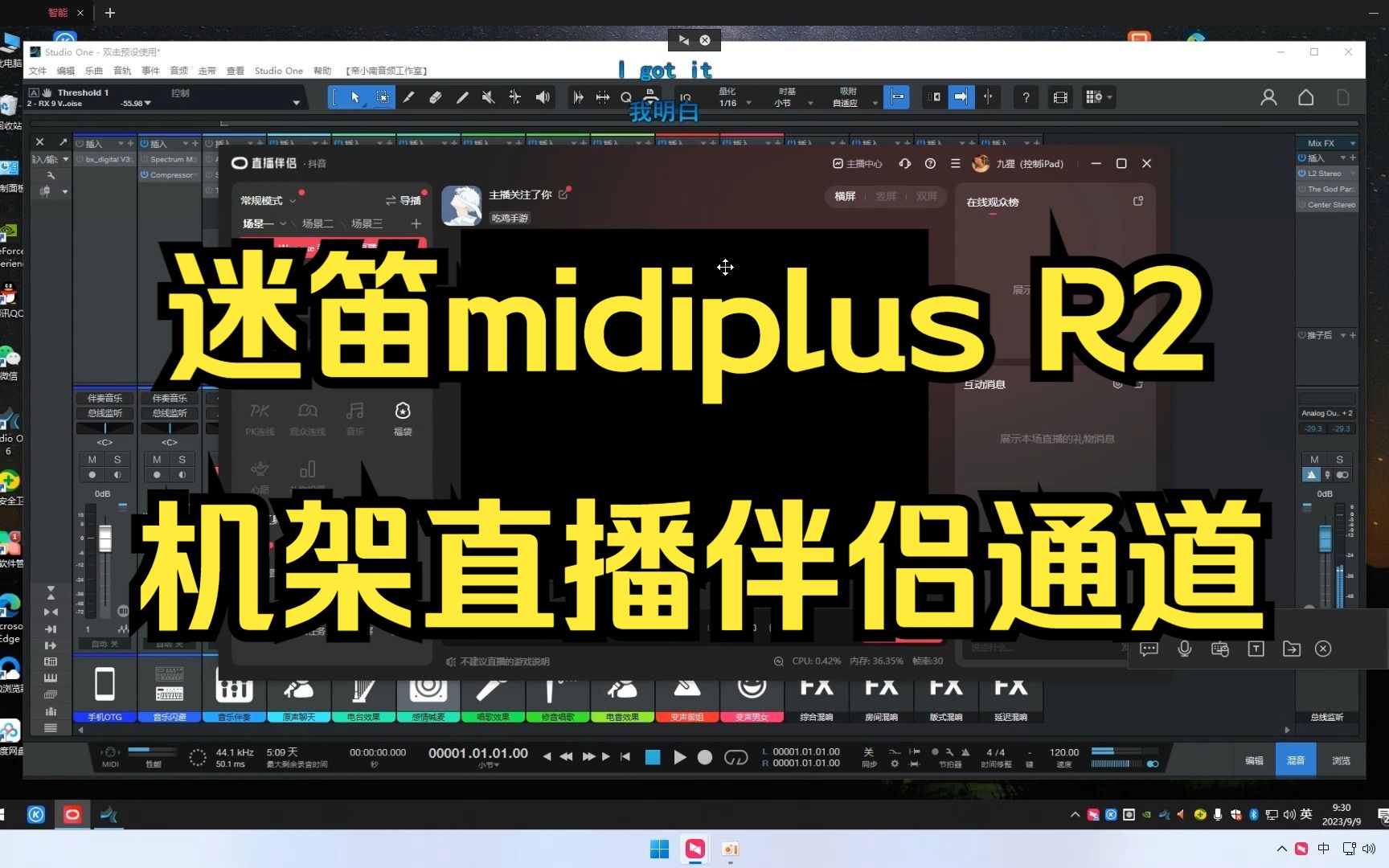
Task: Select the Mute tool
Action: click(x=488, y=97)
